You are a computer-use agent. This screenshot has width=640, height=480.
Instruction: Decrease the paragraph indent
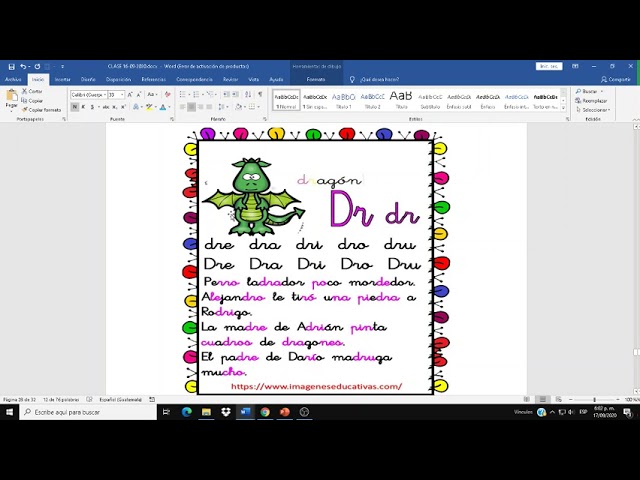tap(227, 95)
